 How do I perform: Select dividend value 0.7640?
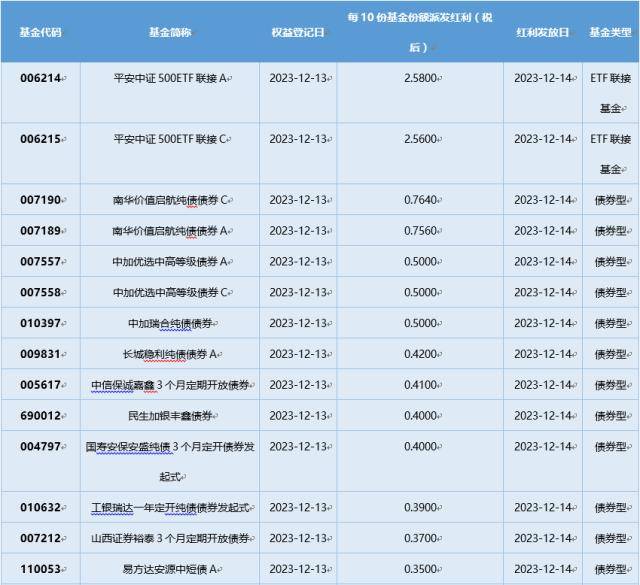(x=420, y=200)
